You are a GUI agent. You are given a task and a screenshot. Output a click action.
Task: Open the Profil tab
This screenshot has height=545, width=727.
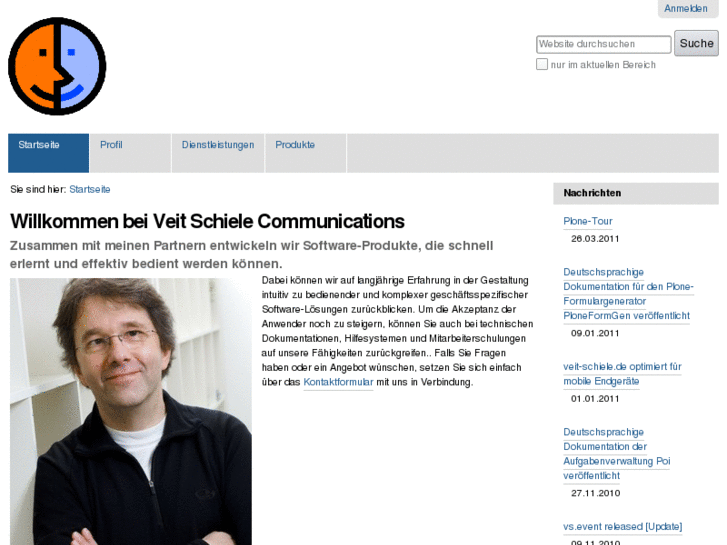point(130,153)
